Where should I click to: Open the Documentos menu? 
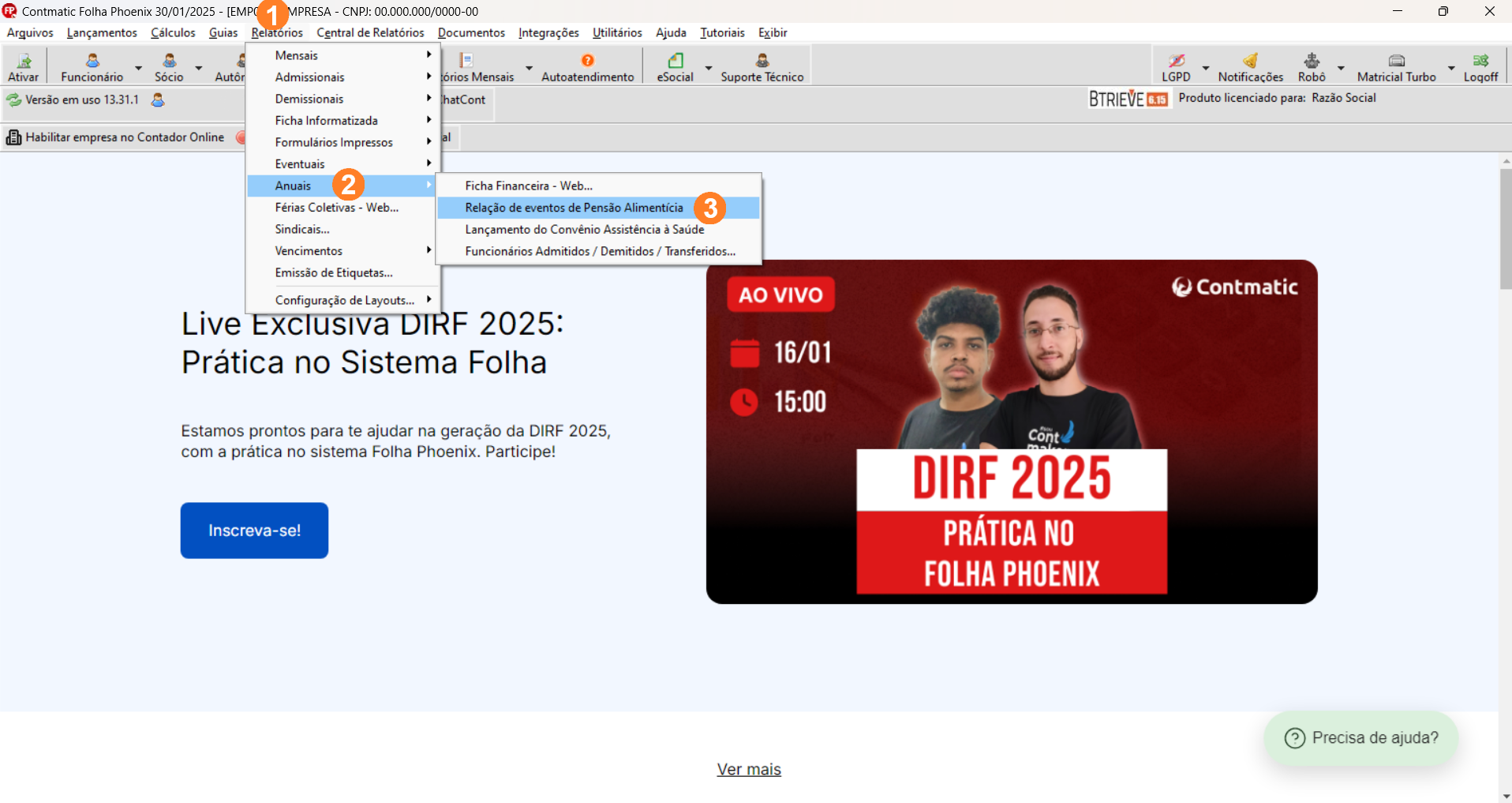coord(471,32)
